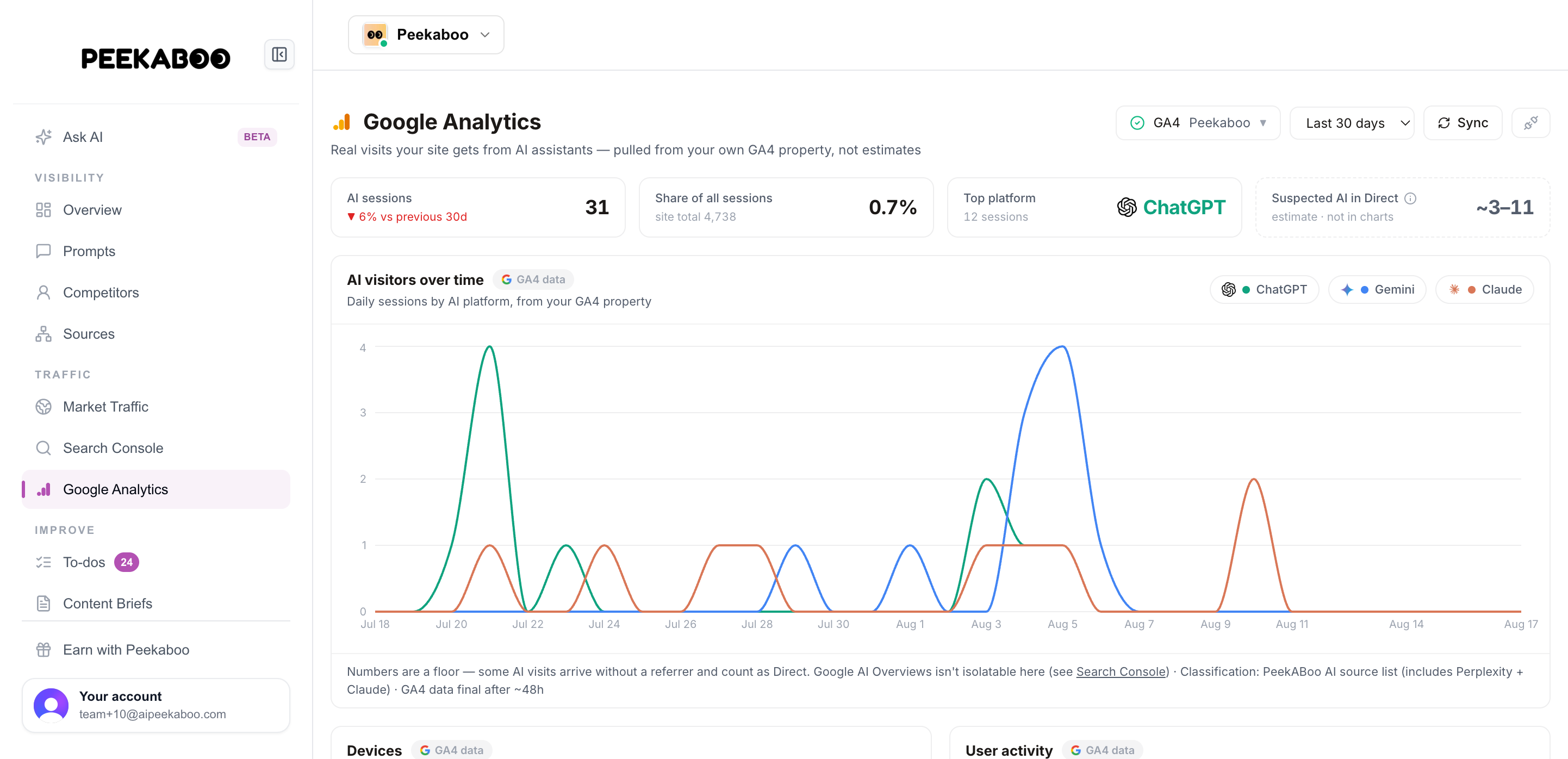Click the ChatGPT logo in Top platform card
Image resolution: width=1568 pixels, height=759 pixels.
pos(1127,208)
